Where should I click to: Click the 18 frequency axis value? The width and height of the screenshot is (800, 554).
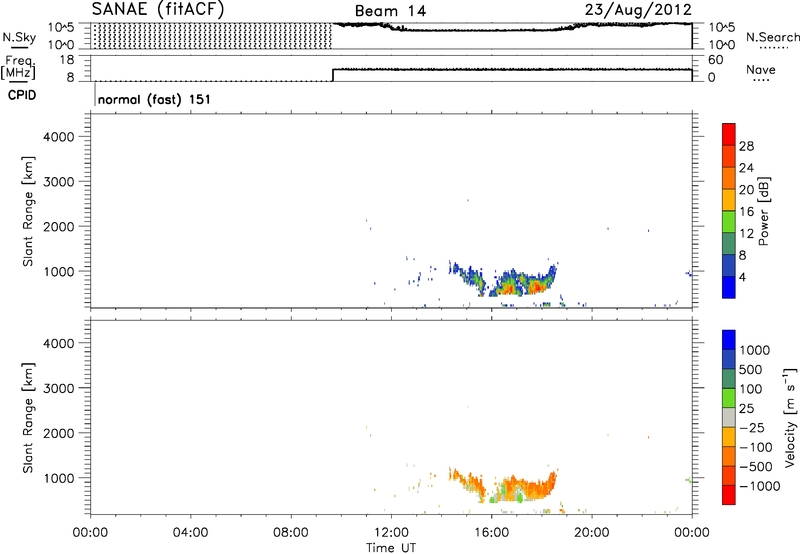(x=66, y=60)
